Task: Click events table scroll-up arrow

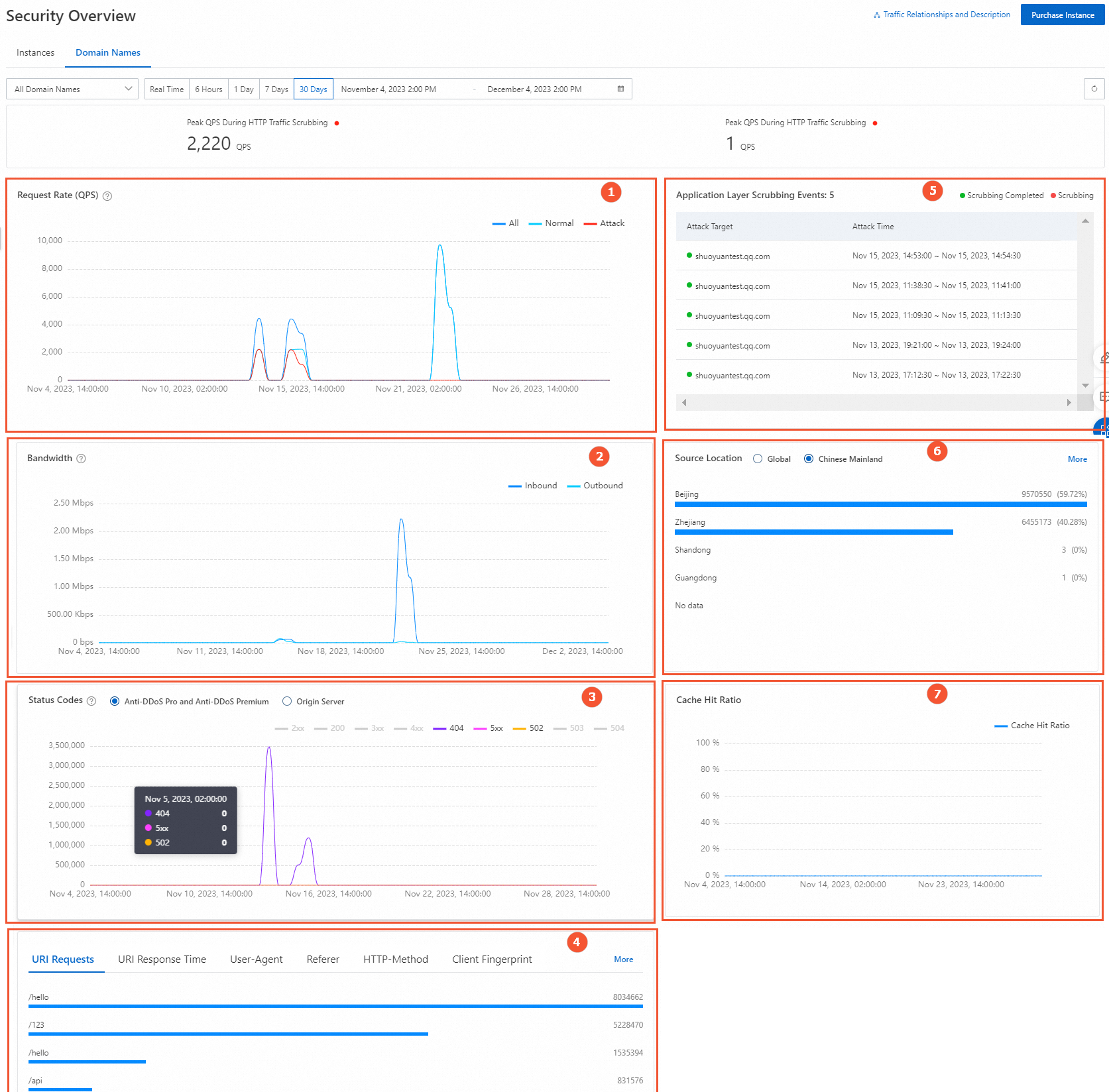Action: pyautogui.click(x=1085, y=221)
